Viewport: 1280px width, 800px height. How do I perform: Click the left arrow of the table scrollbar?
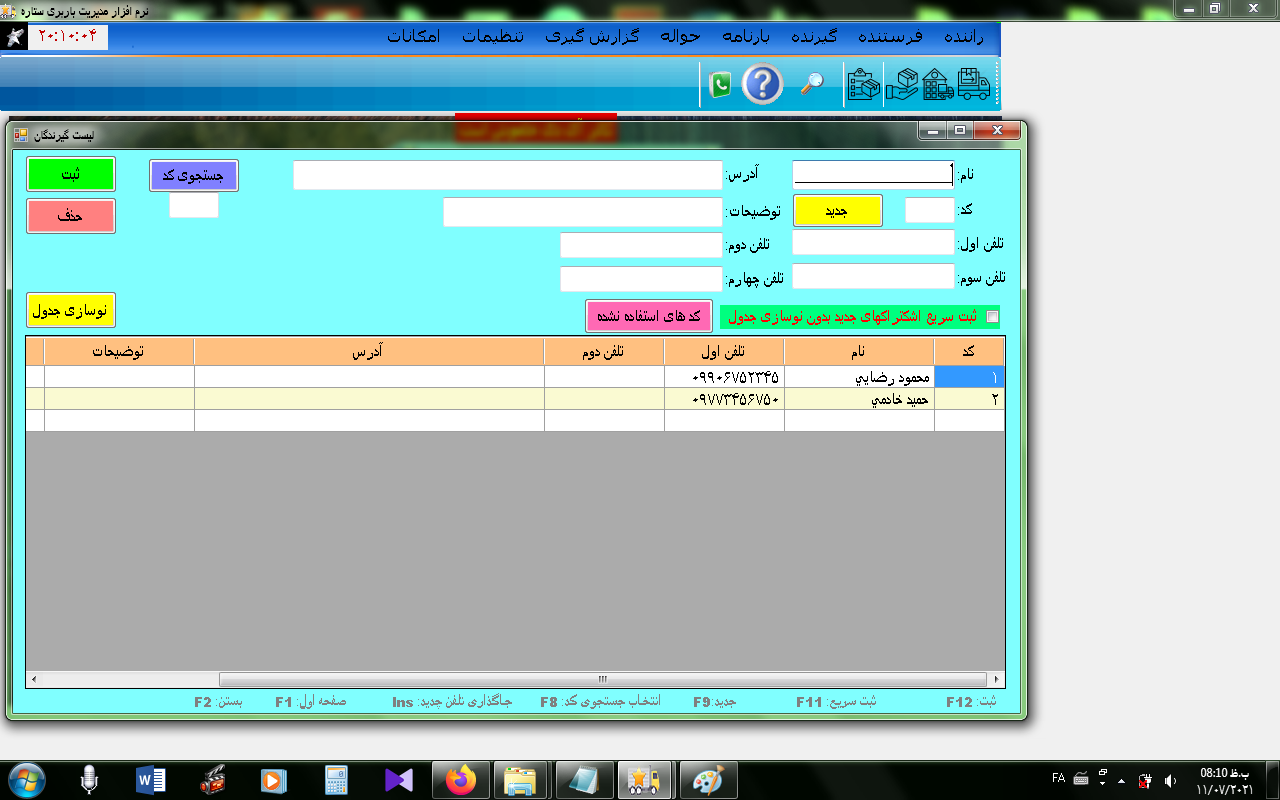coord(34,679)
